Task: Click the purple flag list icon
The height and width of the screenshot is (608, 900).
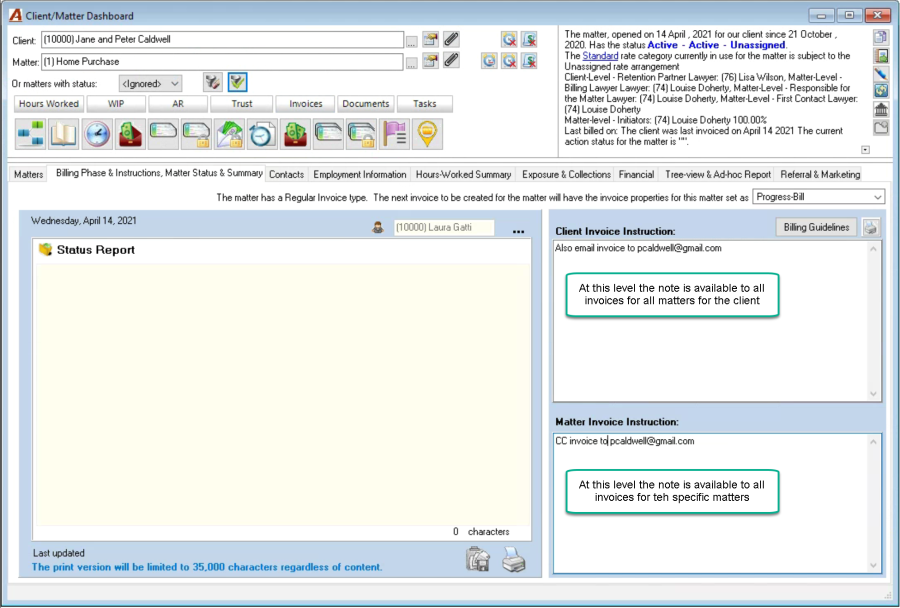Action: tap(394, 134)
